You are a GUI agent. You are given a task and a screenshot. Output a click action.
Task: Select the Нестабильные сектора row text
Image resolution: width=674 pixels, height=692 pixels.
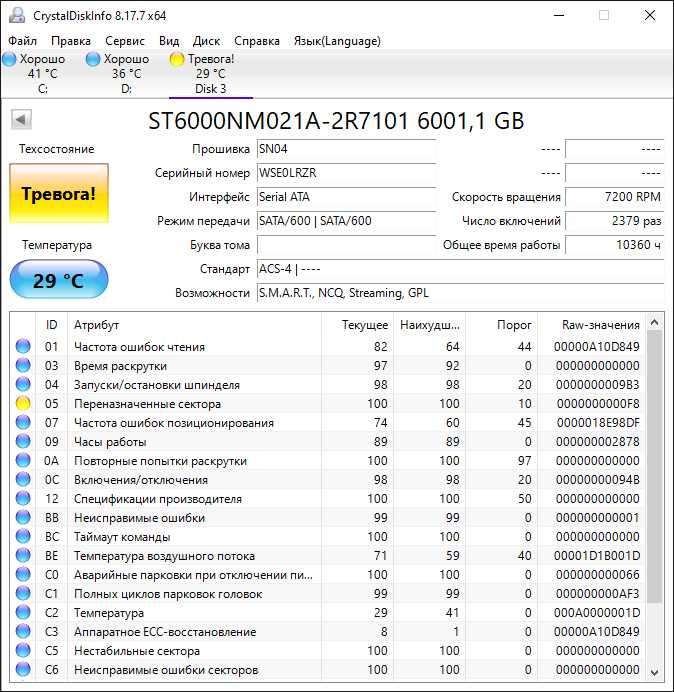click(137, 651)
